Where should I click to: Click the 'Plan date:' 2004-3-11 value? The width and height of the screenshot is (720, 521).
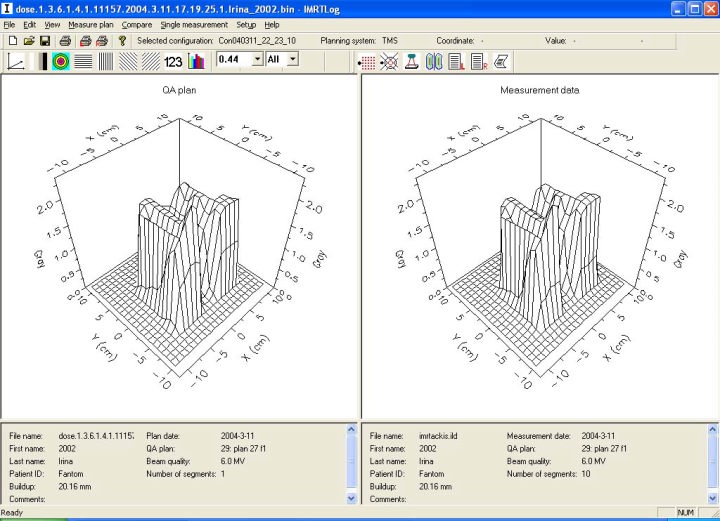[x=237, y=436]
